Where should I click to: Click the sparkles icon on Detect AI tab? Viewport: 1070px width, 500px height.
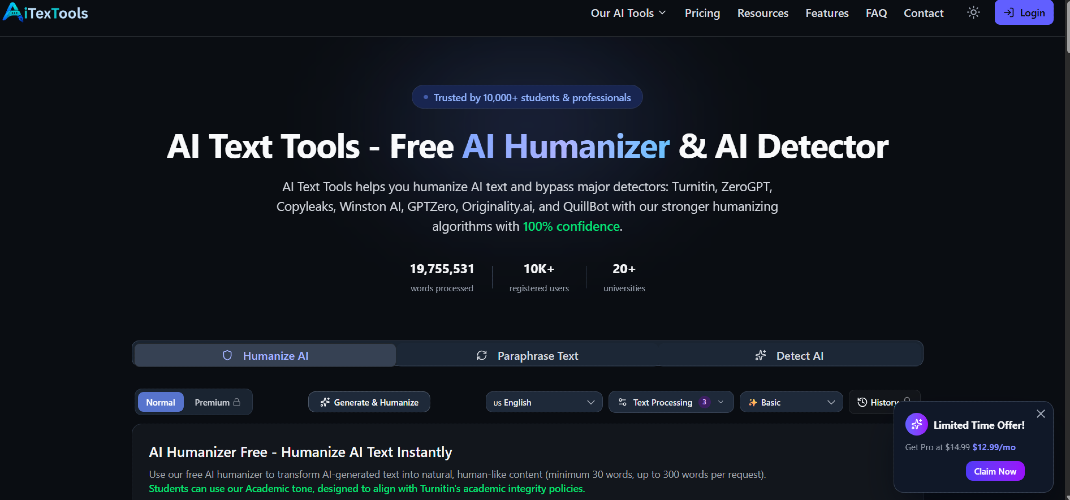[x=761, y=355]
